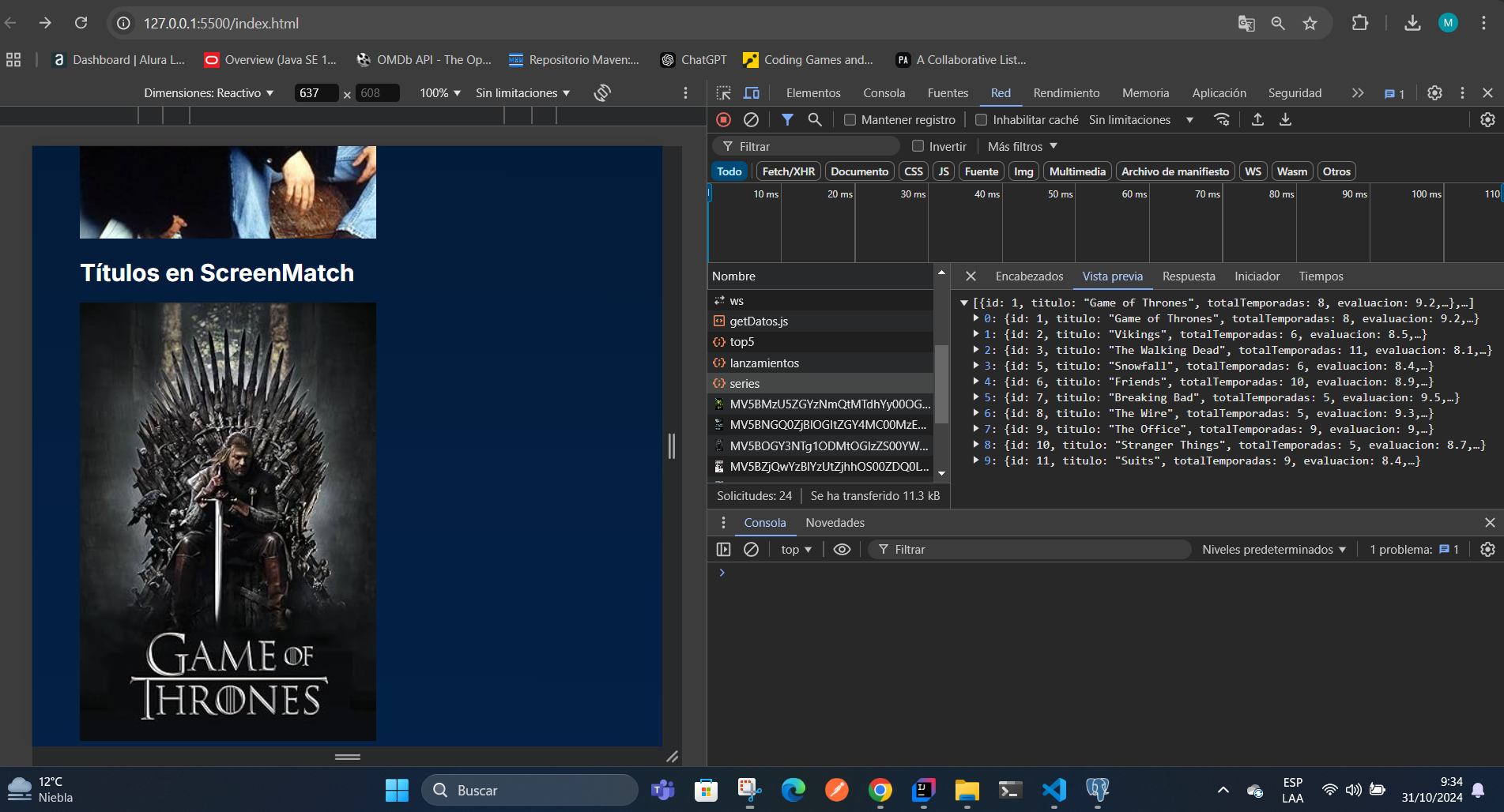Click the import HAR upload icon
This screenshot has height=812, width=1504.
pos(1257,119)
